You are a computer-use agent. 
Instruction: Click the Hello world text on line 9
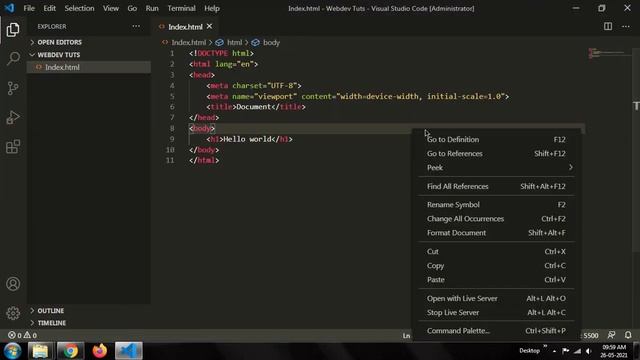click(247, 139)
